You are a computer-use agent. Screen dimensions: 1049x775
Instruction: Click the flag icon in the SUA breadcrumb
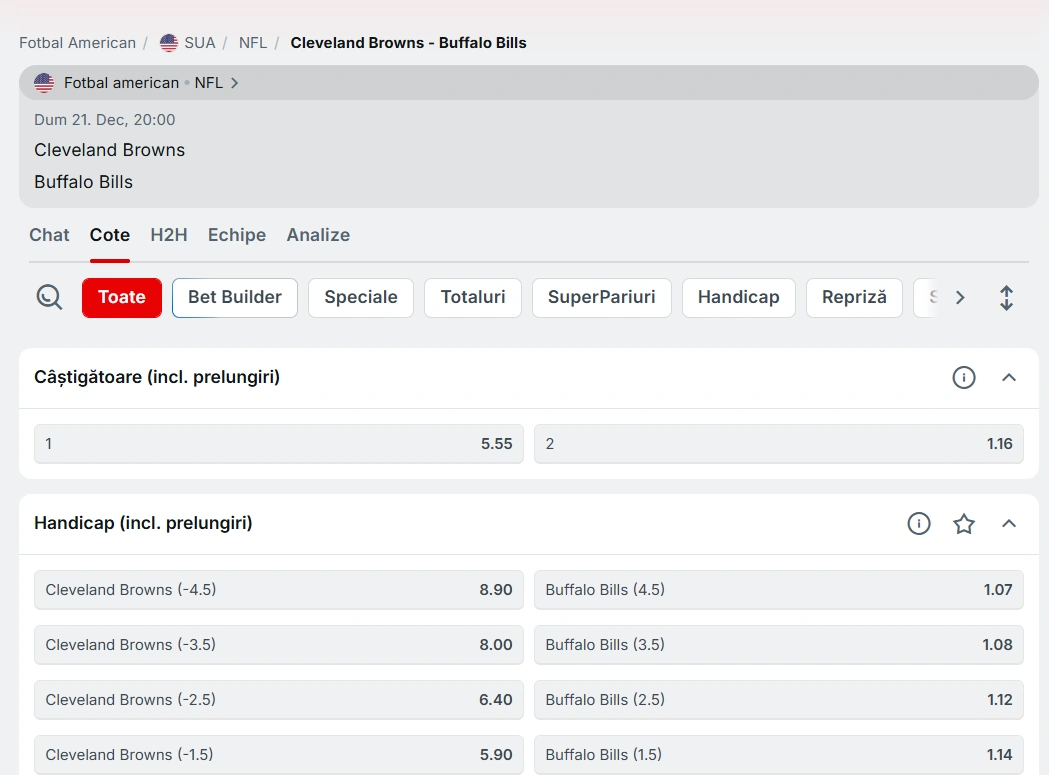(x=168, y=43)
